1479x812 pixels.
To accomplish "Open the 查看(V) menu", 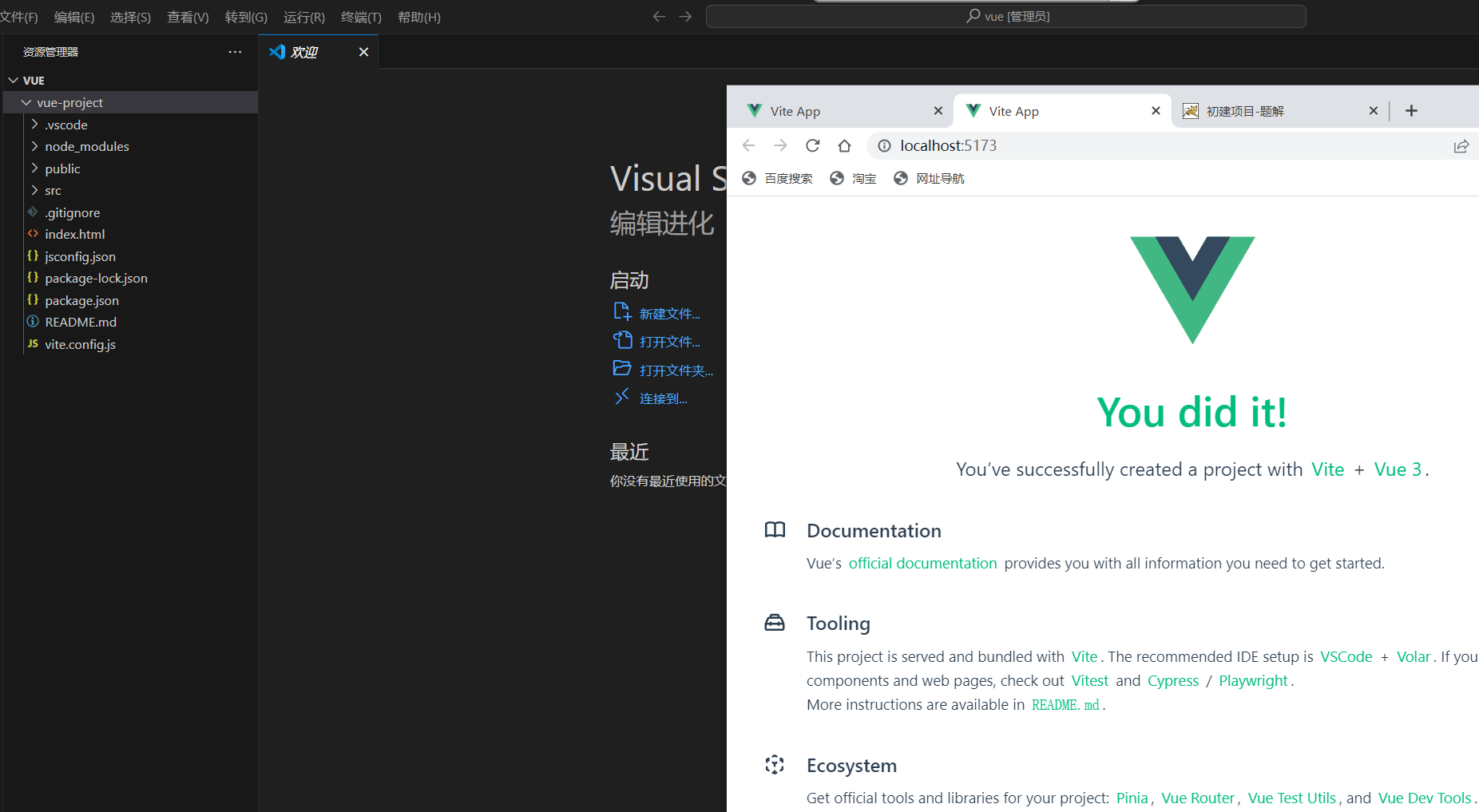I will (188, 17).
